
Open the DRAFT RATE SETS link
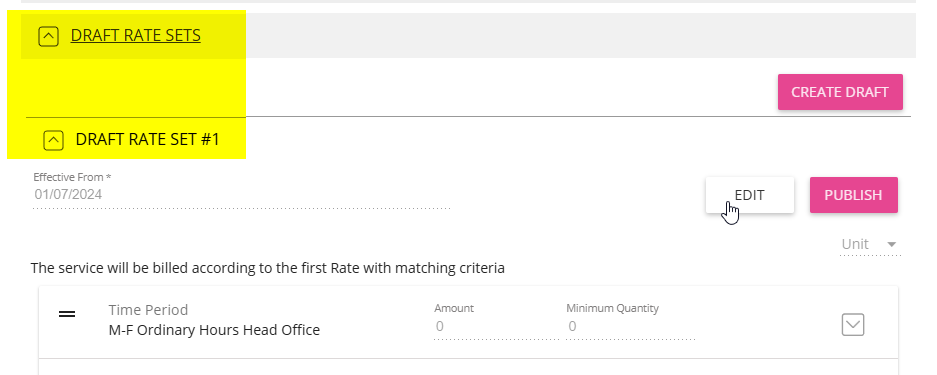coord(136,36)
